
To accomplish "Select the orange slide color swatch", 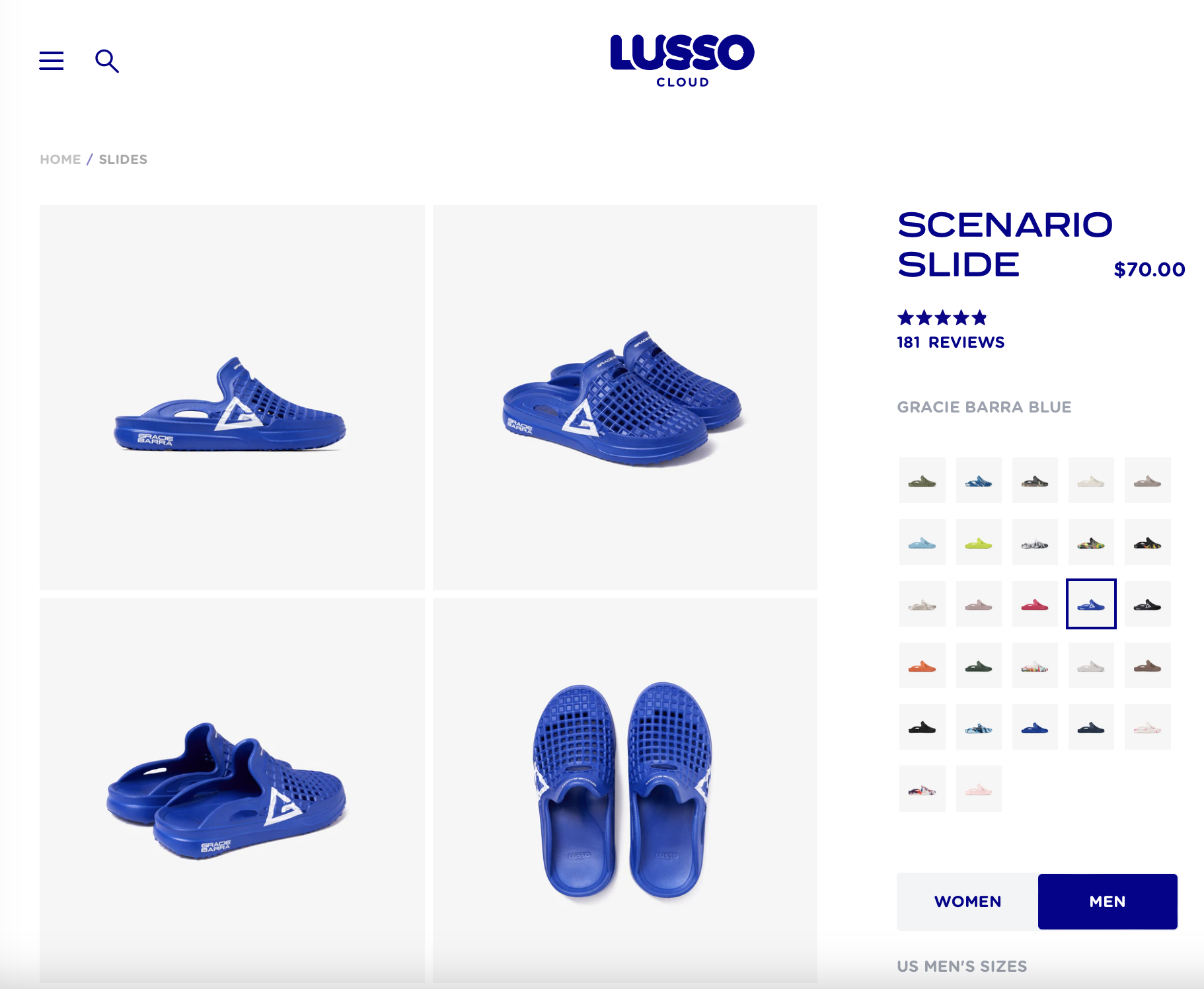I will (922, 666).
